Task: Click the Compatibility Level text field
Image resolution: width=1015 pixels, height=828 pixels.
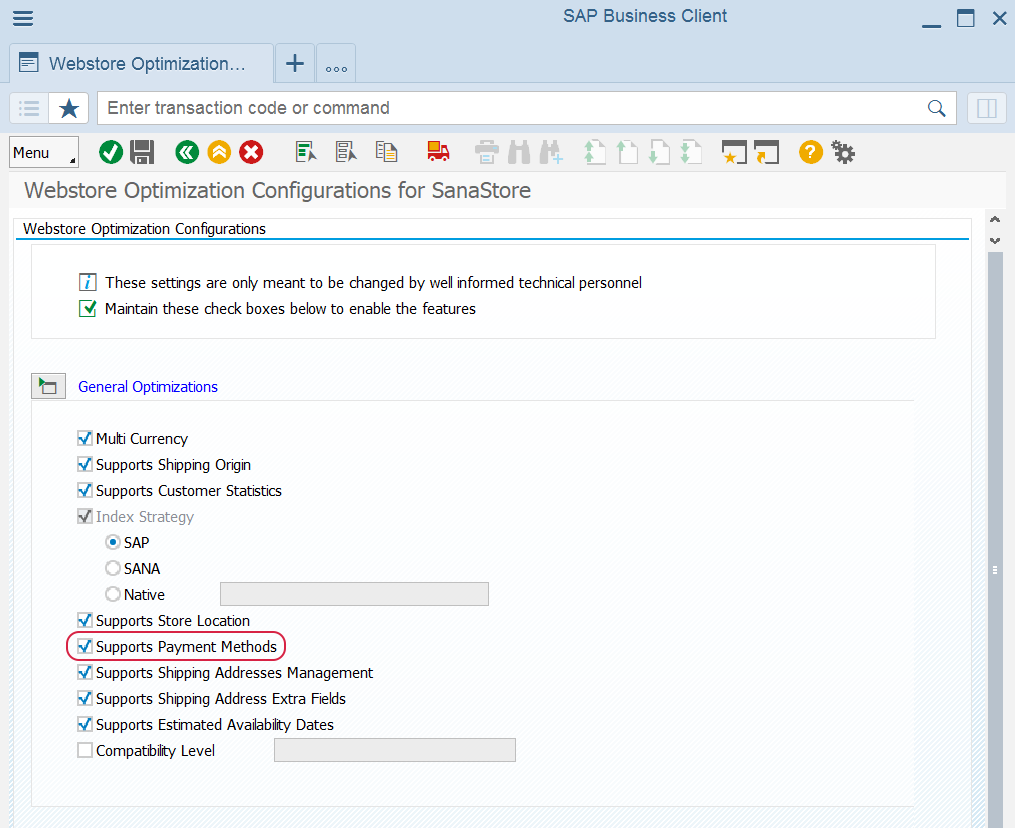Action: pyautogui.click(x=395, y=750)
